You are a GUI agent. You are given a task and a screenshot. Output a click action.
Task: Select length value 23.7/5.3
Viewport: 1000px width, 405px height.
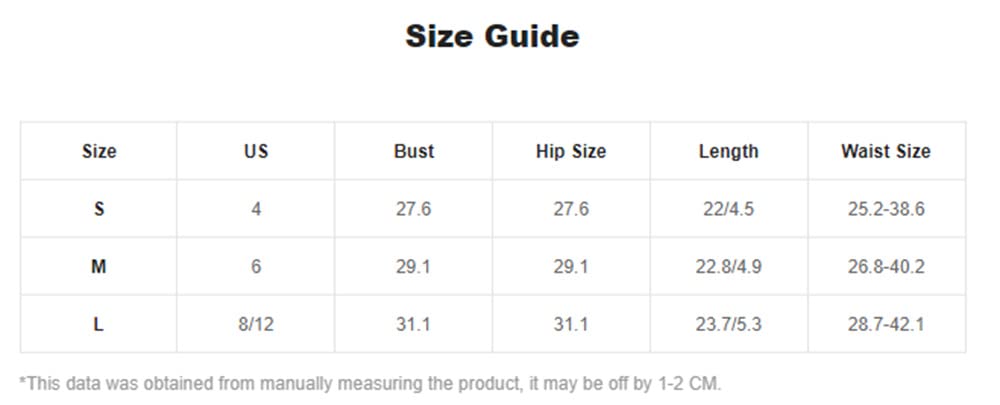tap(728, 324)
